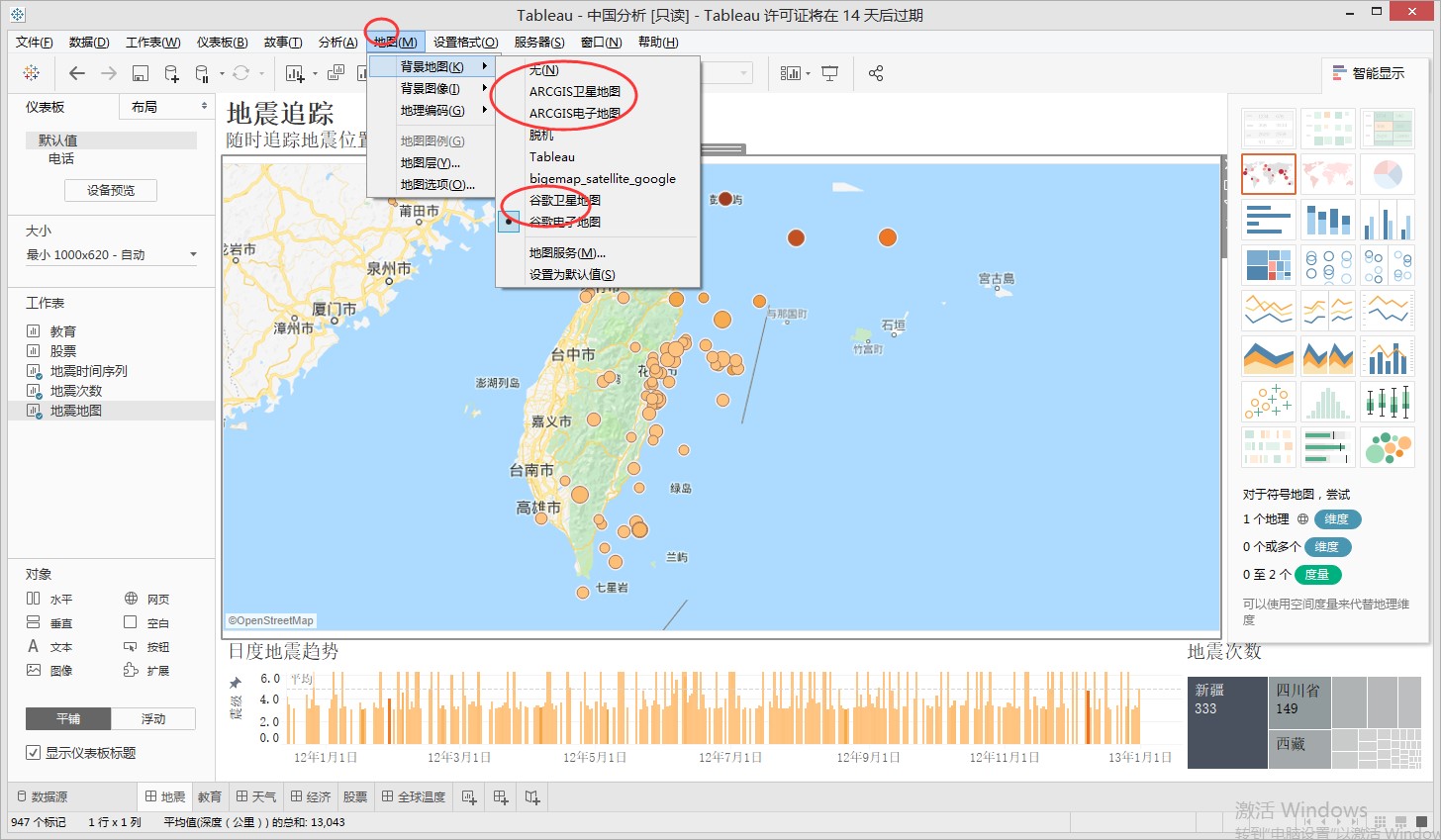Open the 数据(D) menu

89,42
